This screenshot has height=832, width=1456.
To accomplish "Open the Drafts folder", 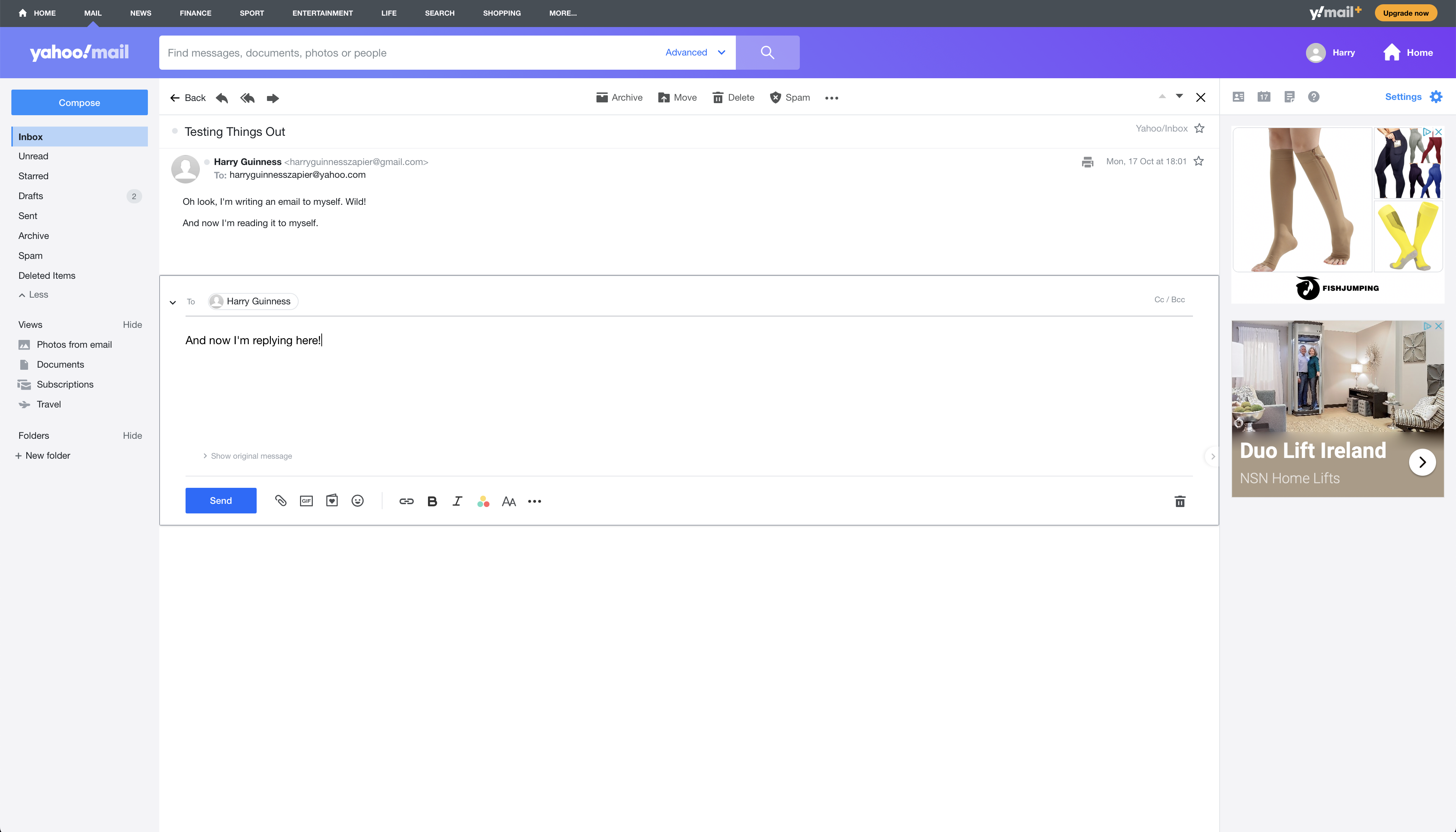I will 31,196.
